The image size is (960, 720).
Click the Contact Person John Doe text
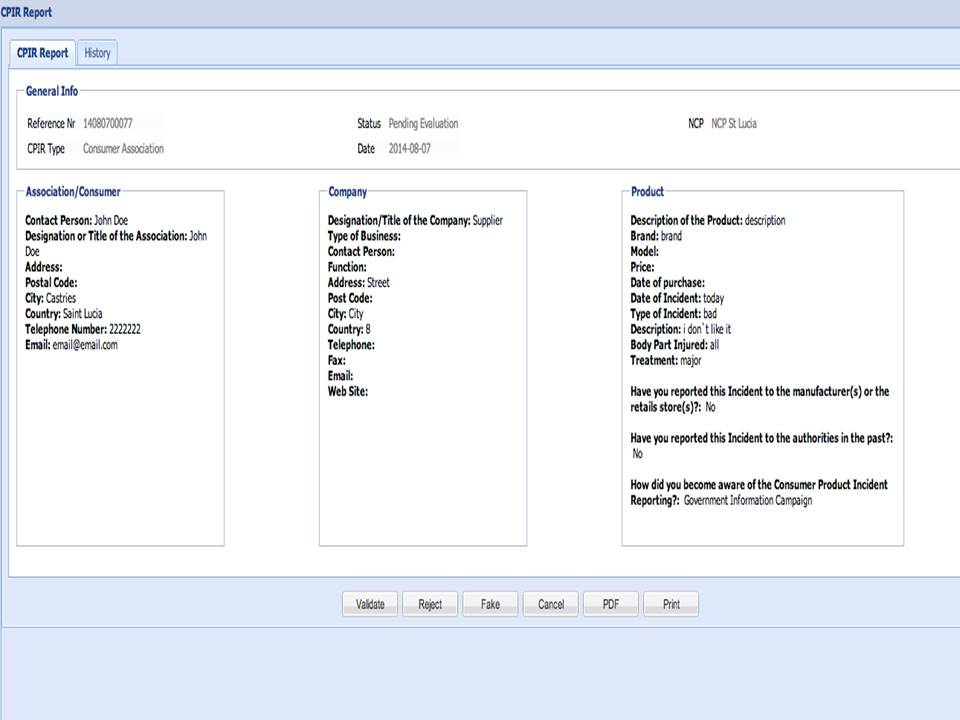[x=77, y=220]
